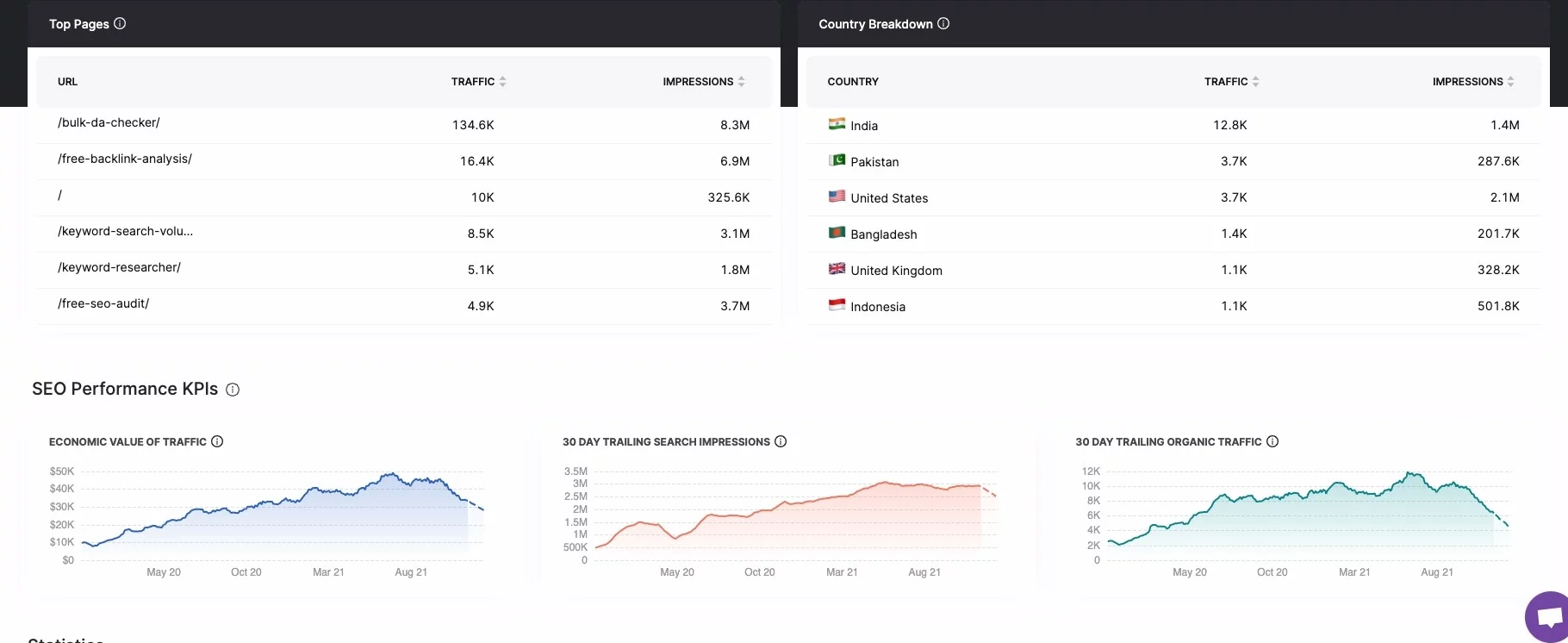Click the SEO Performance KPIs info icon

(x=233, y=390)
